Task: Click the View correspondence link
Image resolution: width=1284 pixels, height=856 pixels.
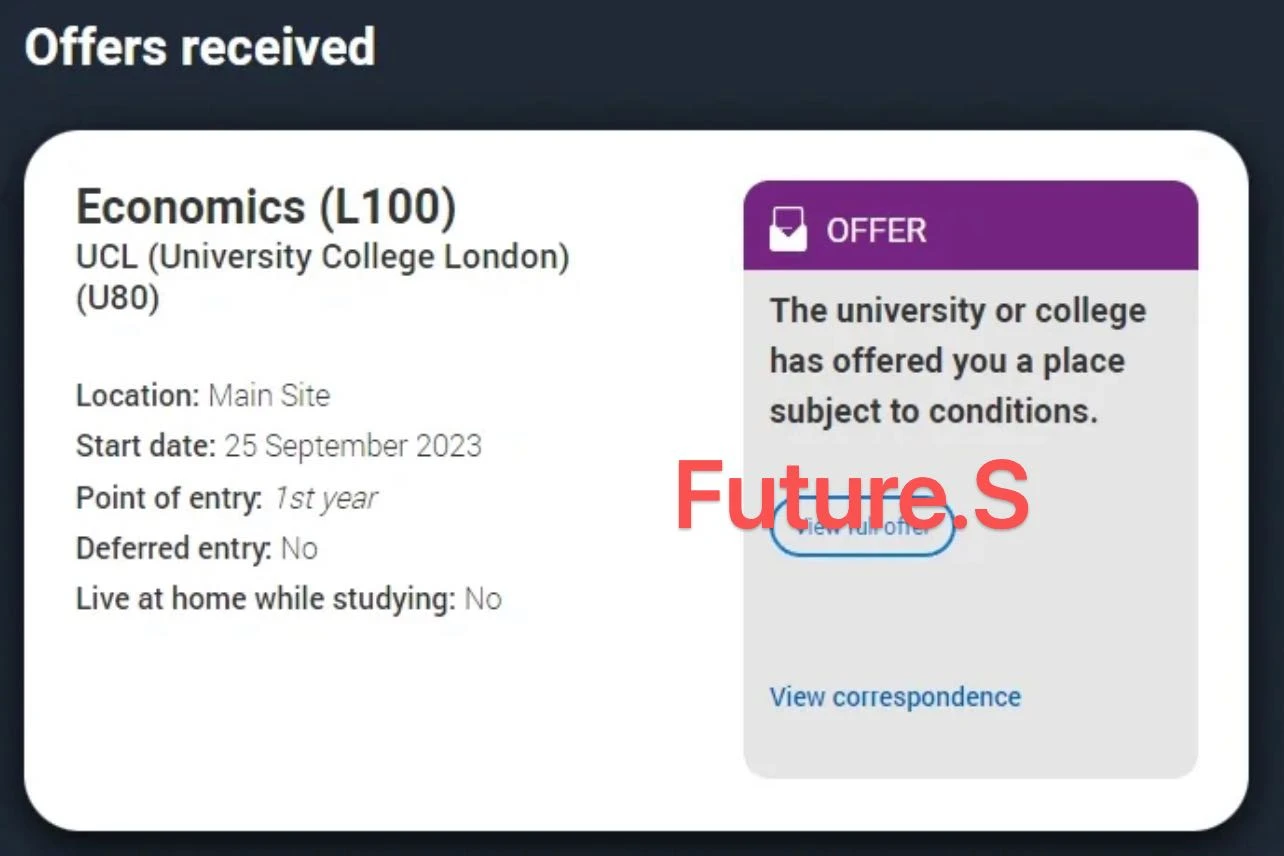Action: (x=895, y=697)
